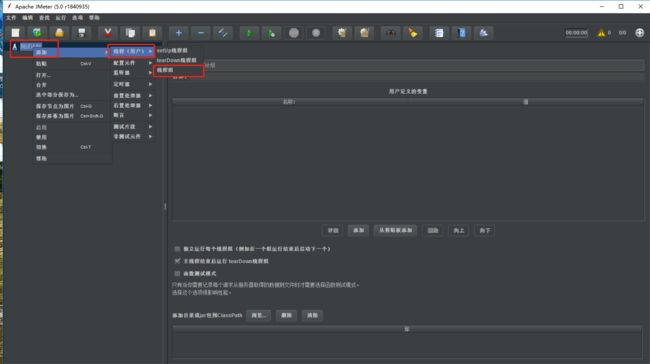Image resolution: width=650 pixels, height=364 pixels.
Task: Open the 帮助 menu in menu bar
Action: tap(94, 18)
